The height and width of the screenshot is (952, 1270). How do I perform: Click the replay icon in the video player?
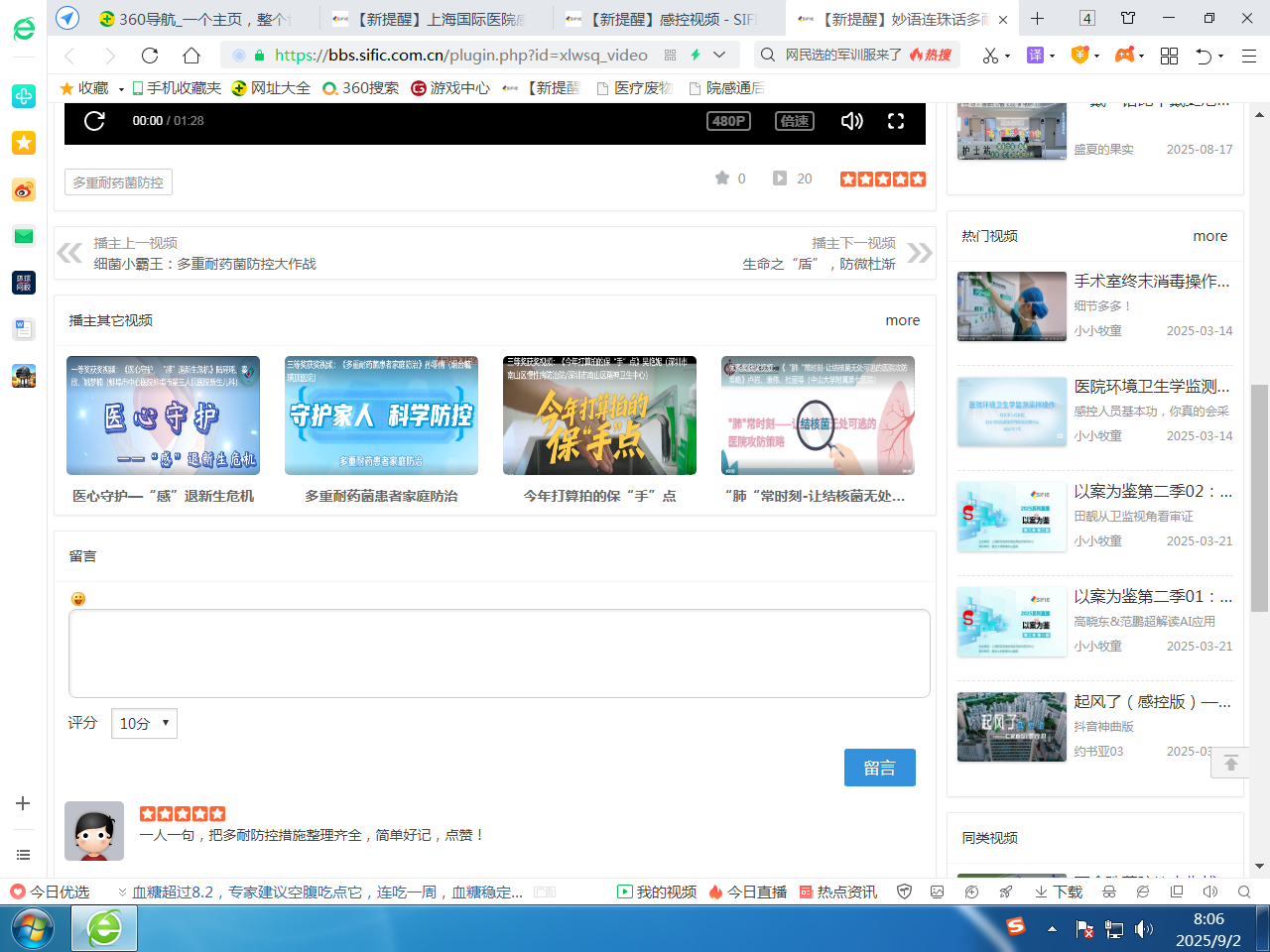tap(94, 121)
